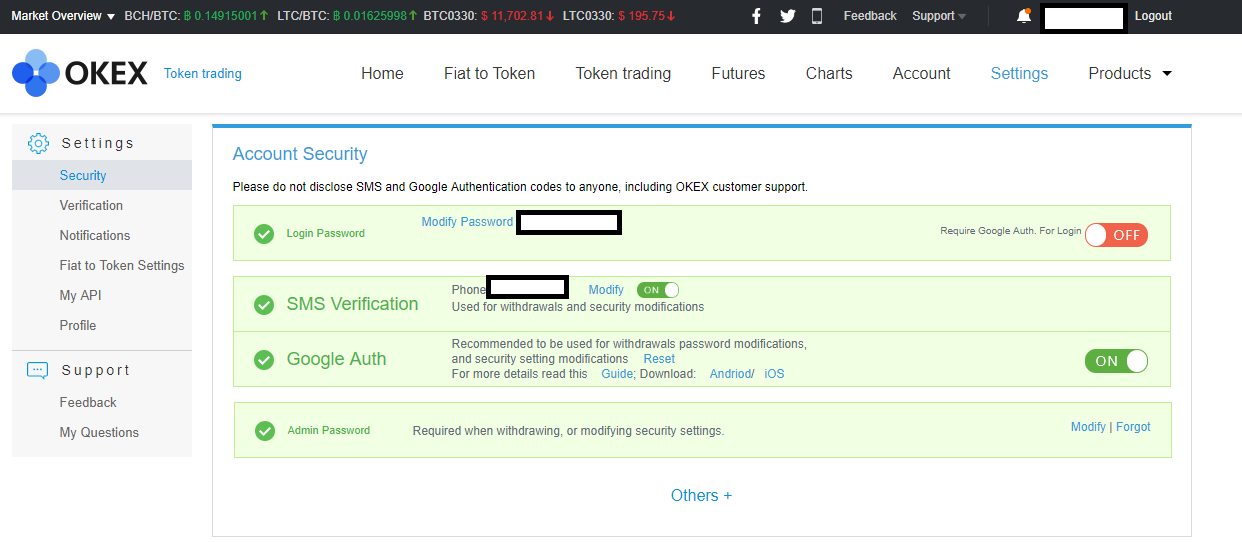
Task: Expand the Products dropdown menu
Action: (x=1130, y=73)
